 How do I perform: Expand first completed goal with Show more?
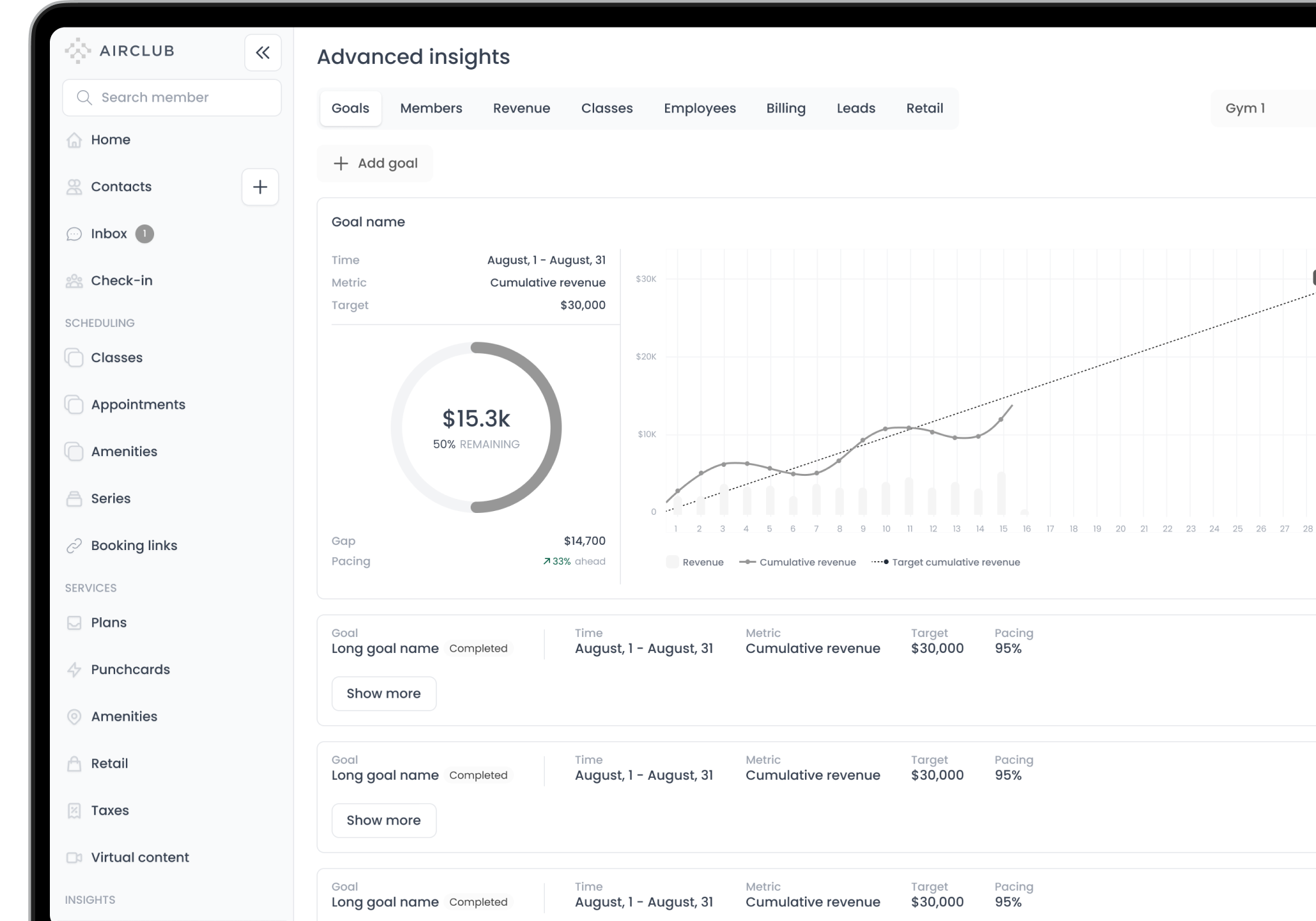click(x=384, y=694)
